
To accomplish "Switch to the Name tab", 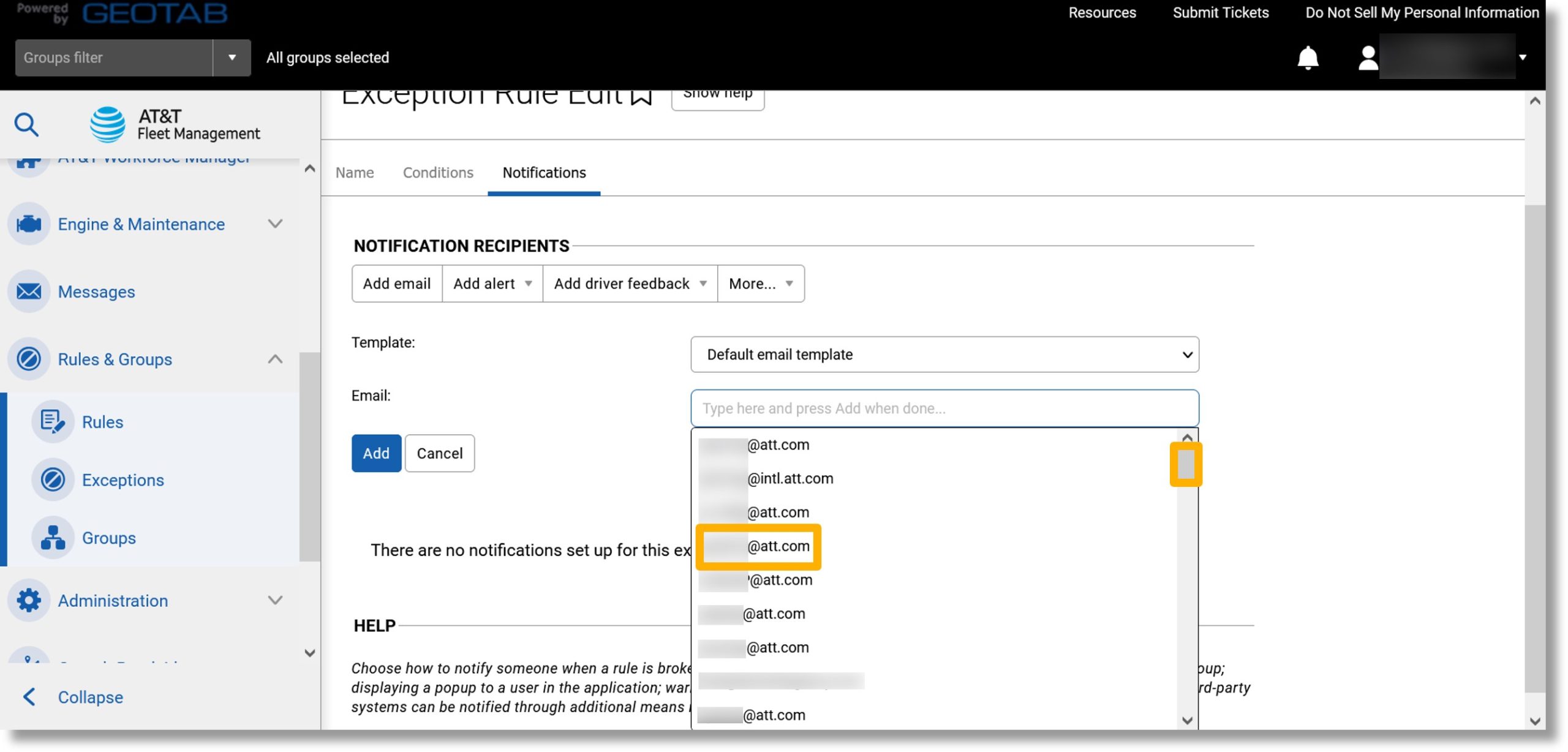I will (355, 173).
